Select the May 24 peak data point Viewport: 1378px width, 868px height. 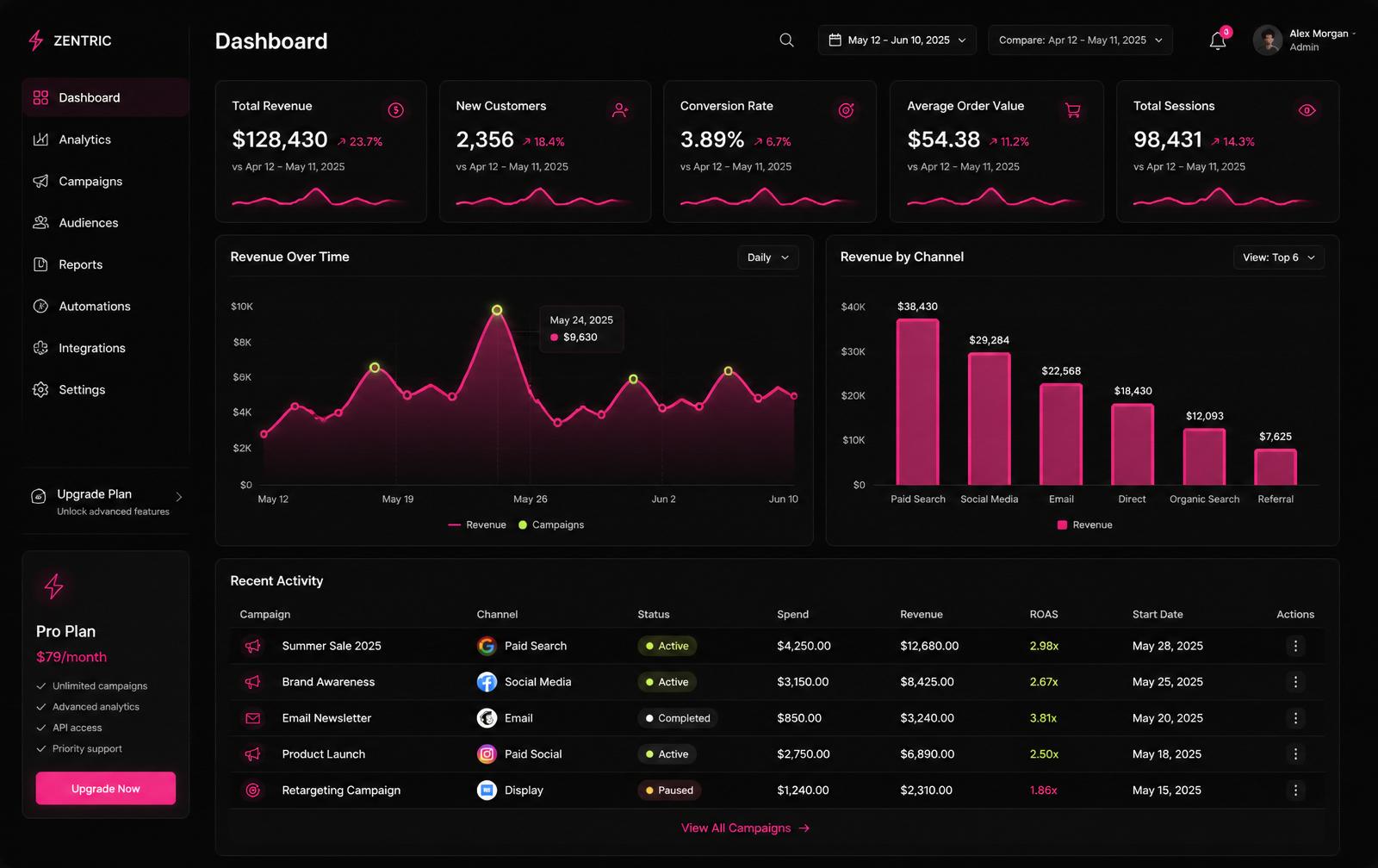point(497,310)
